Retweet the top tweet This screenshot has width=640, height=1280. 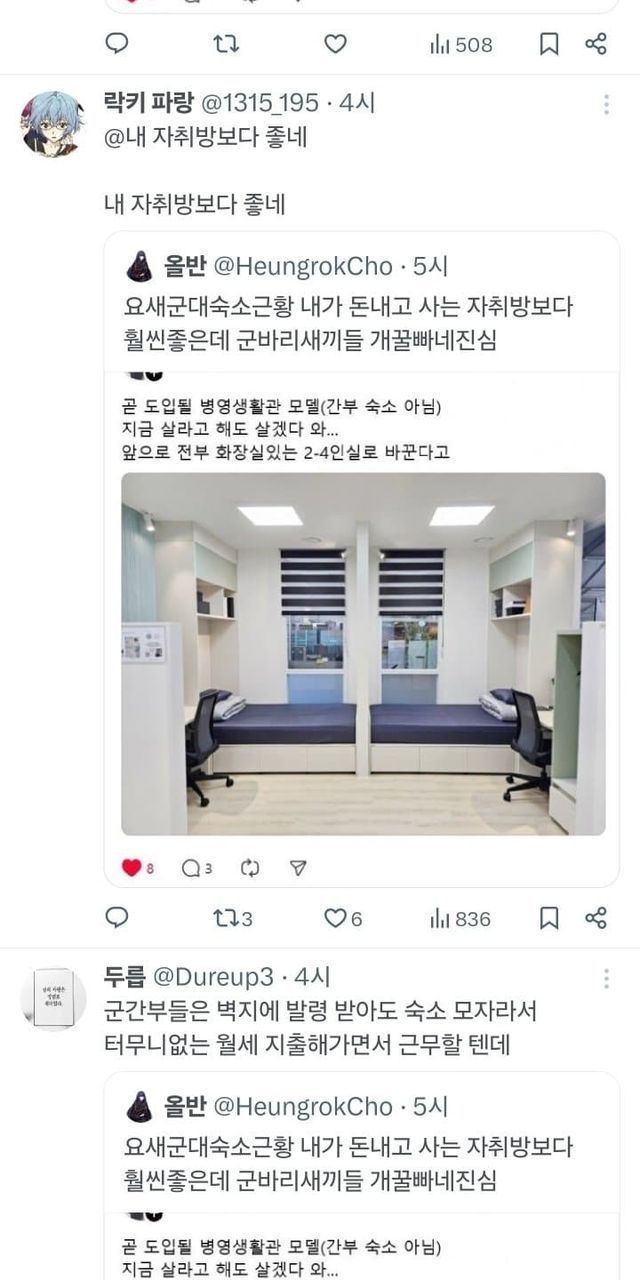[226, 44]
